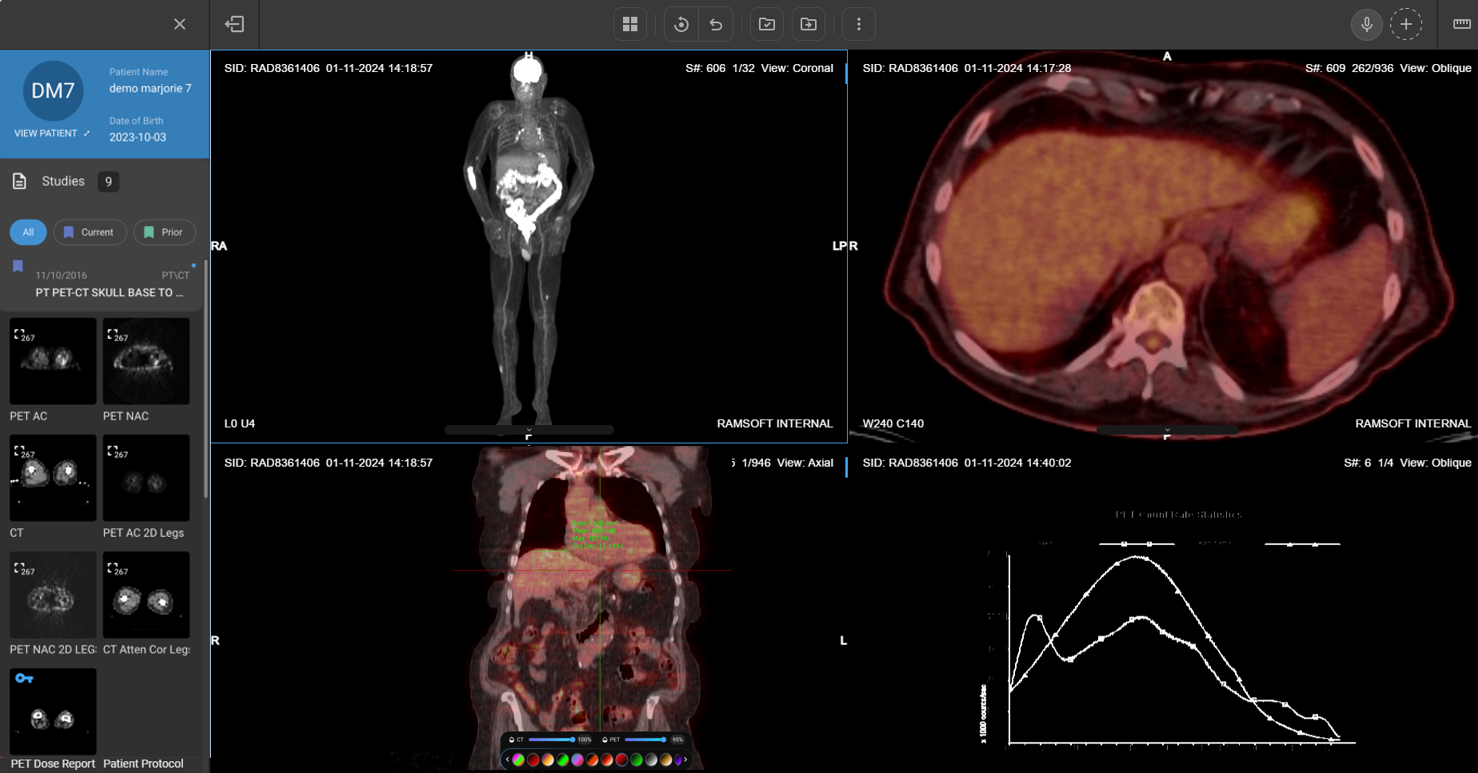The image size is (1478, 773).
Task: Expand the PT PET-CT SKULL BASE study
Action: (108, 292)
